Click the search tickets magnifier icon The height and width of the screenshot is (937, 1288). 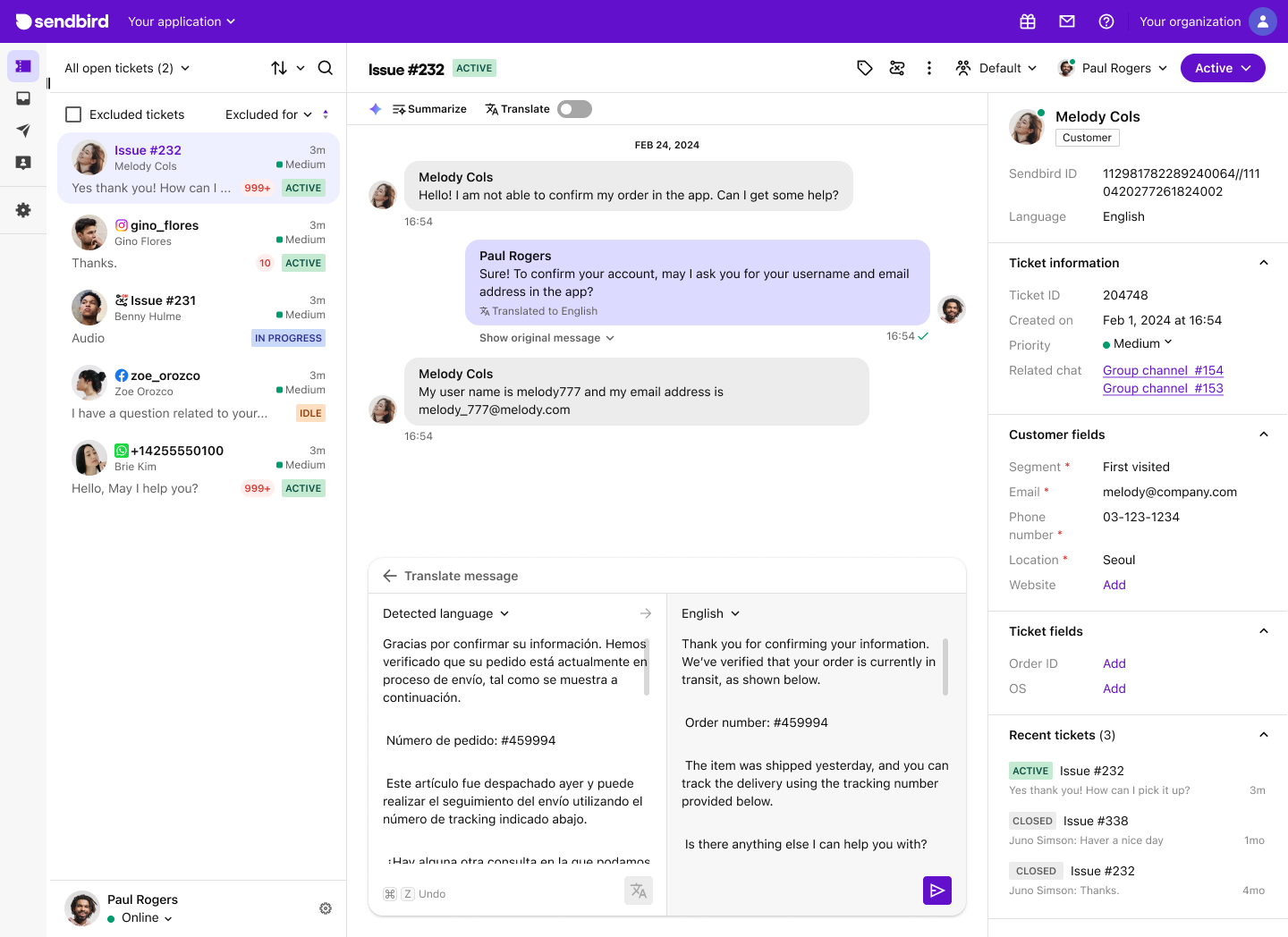coord(326,68)
